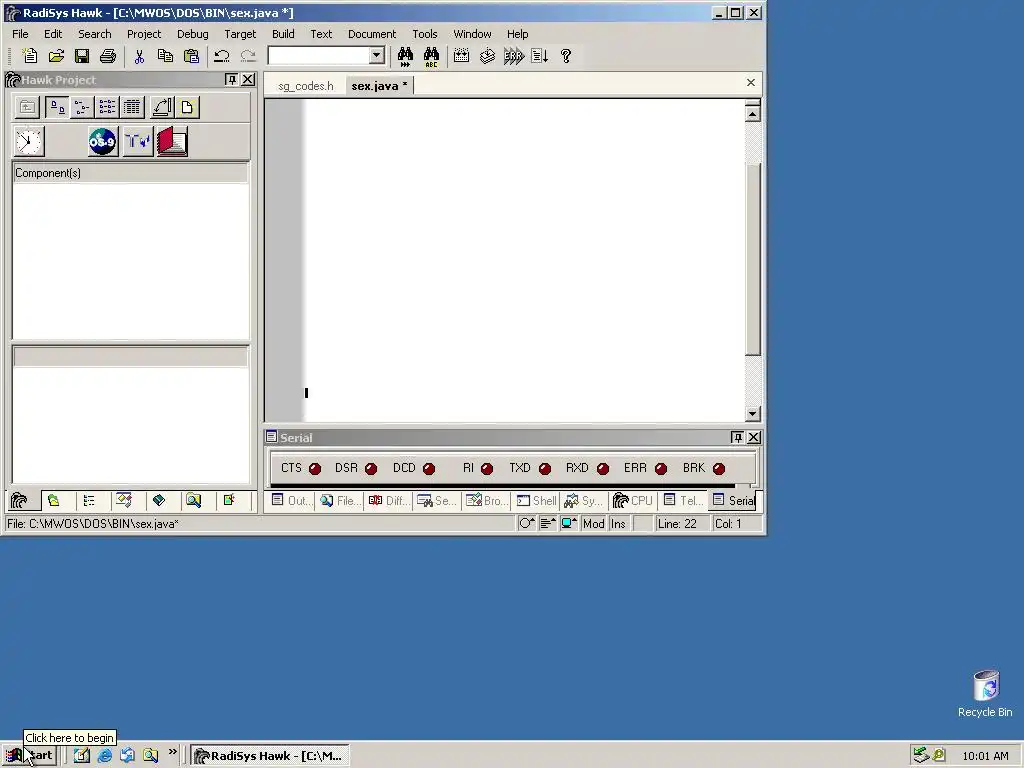This screenshot has height=768, width=1024.
Task: Open the Tel... bottom tab
Action: coord(683,501)
